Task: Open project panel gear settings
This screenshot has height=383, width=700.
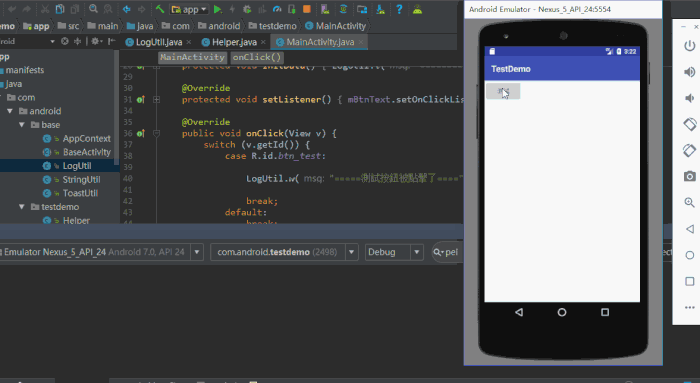Action: pos(96,42)
